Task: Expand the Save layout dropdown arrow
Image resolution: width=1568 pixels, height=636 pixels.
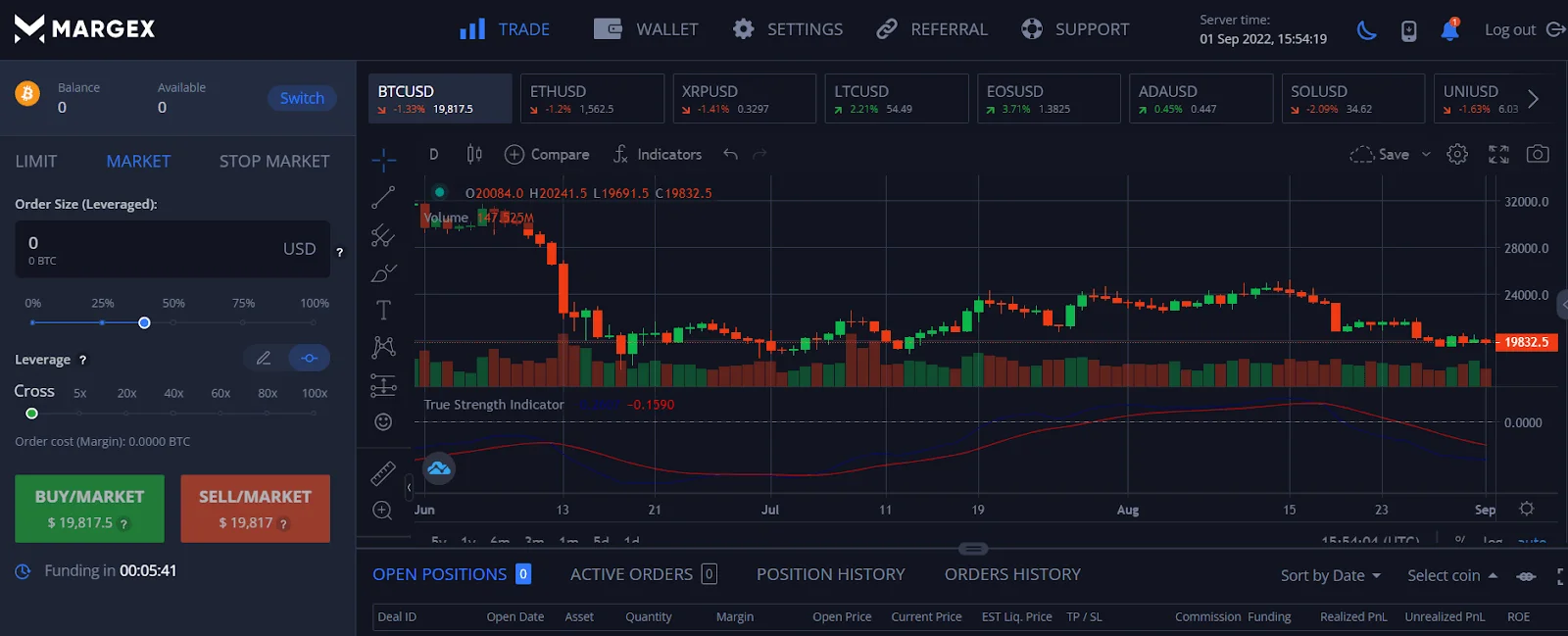Action: pos(1426,155)
